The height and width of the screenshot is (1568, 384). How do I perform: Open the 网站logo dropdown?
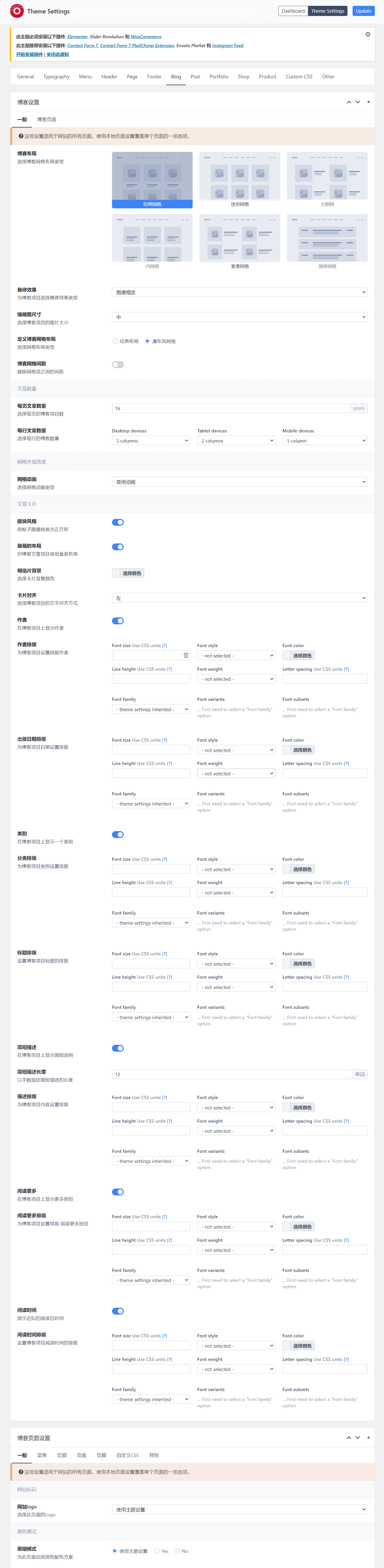coord(240,1509)
